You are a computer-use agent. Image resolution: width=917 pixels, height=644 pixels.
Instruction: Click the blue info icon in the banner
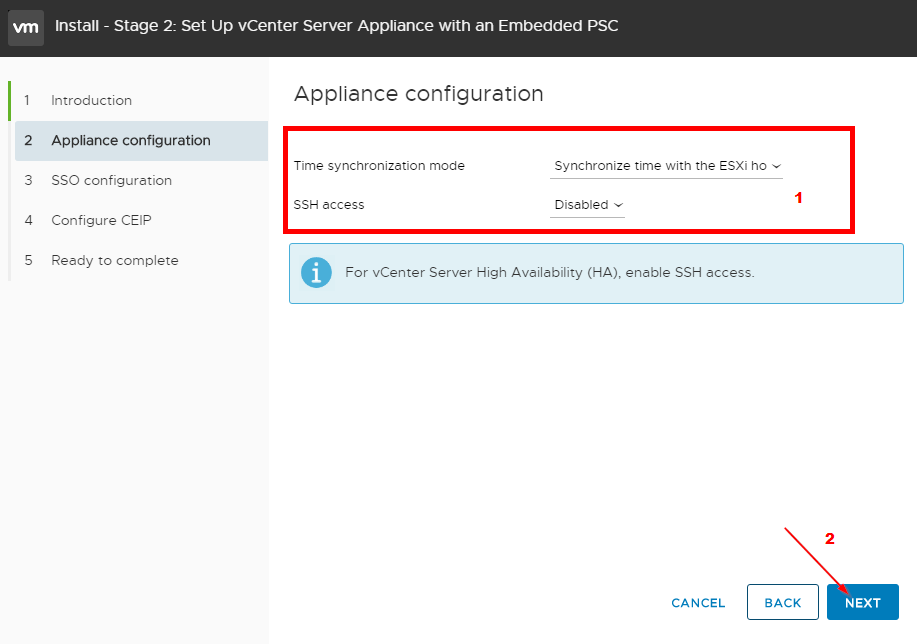[316, 273]
